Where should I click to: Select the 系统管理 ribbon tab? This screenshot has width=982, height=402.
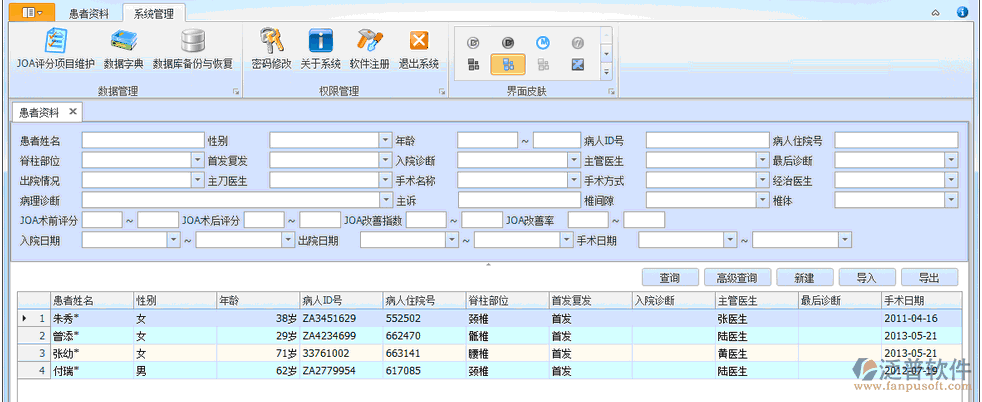[x=160, y=13]
